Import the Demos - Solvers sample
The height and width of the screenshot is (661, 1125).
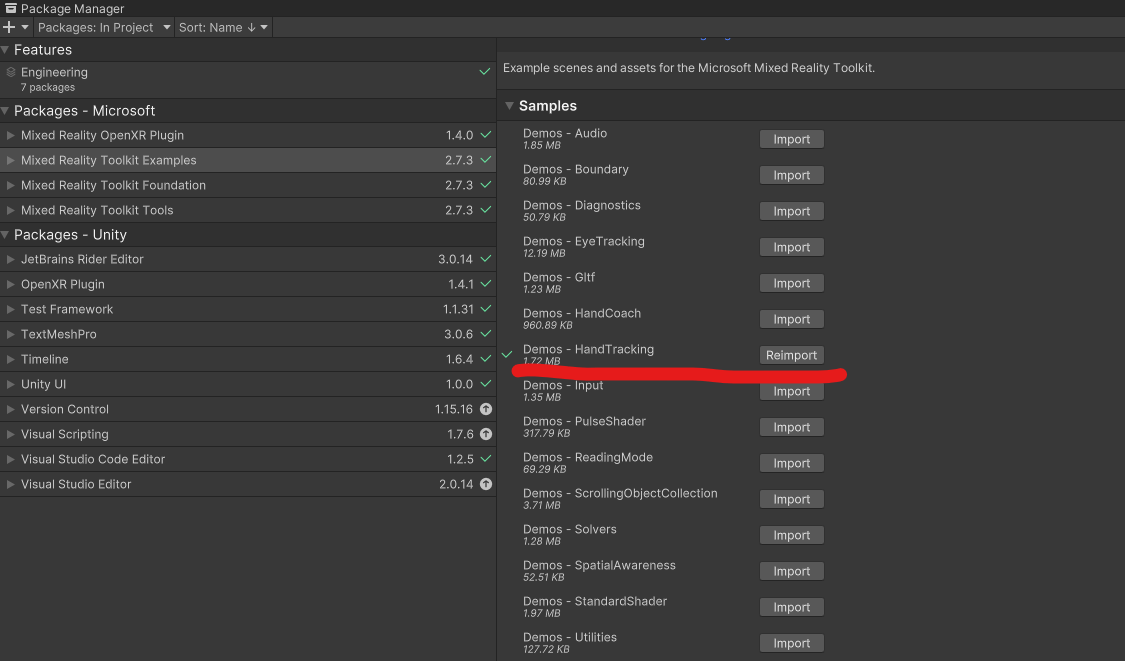point(791,535)
